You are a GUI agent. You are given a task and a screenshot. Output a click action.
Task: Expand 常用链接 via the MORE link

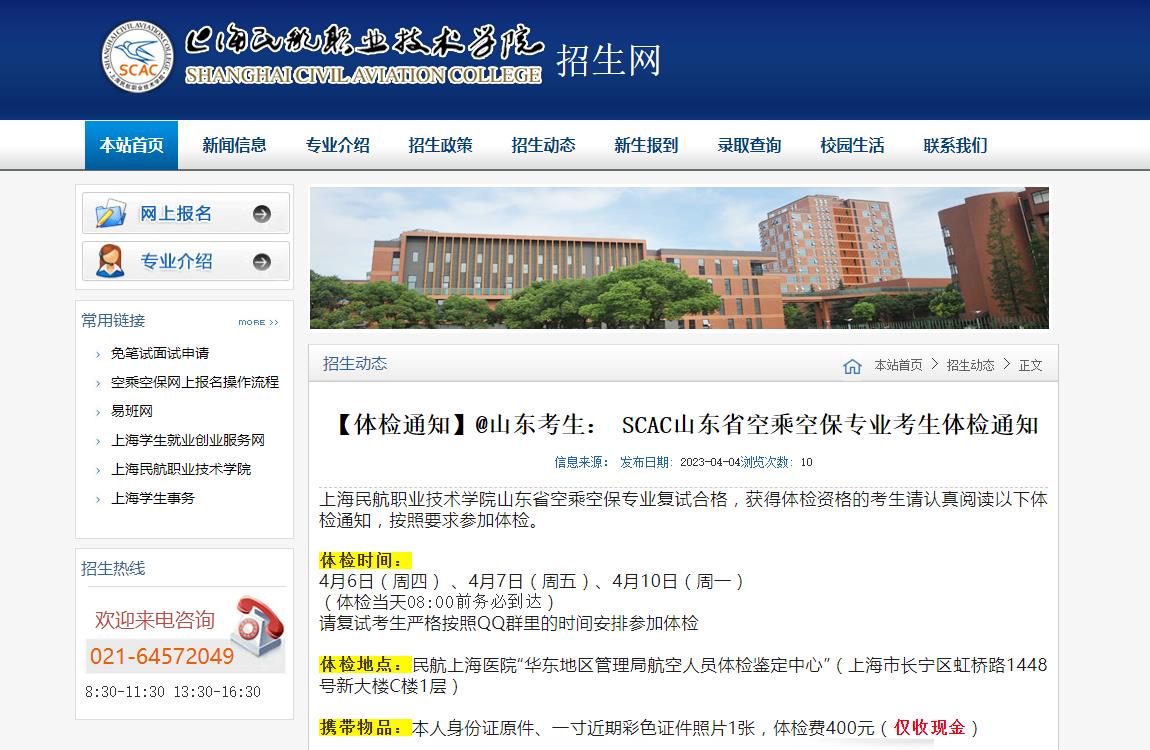pos(258,323)
